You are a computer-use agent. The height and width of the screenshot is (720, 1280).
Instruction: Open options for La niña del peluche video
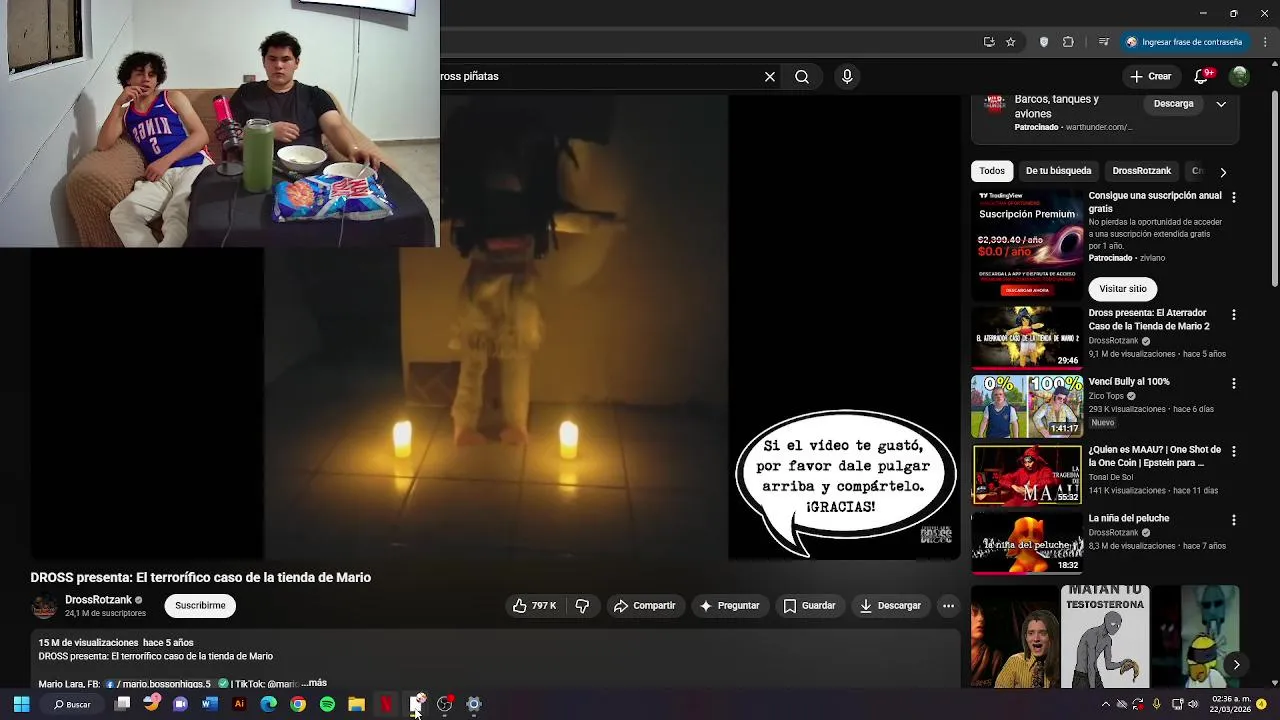point(1233,520)
